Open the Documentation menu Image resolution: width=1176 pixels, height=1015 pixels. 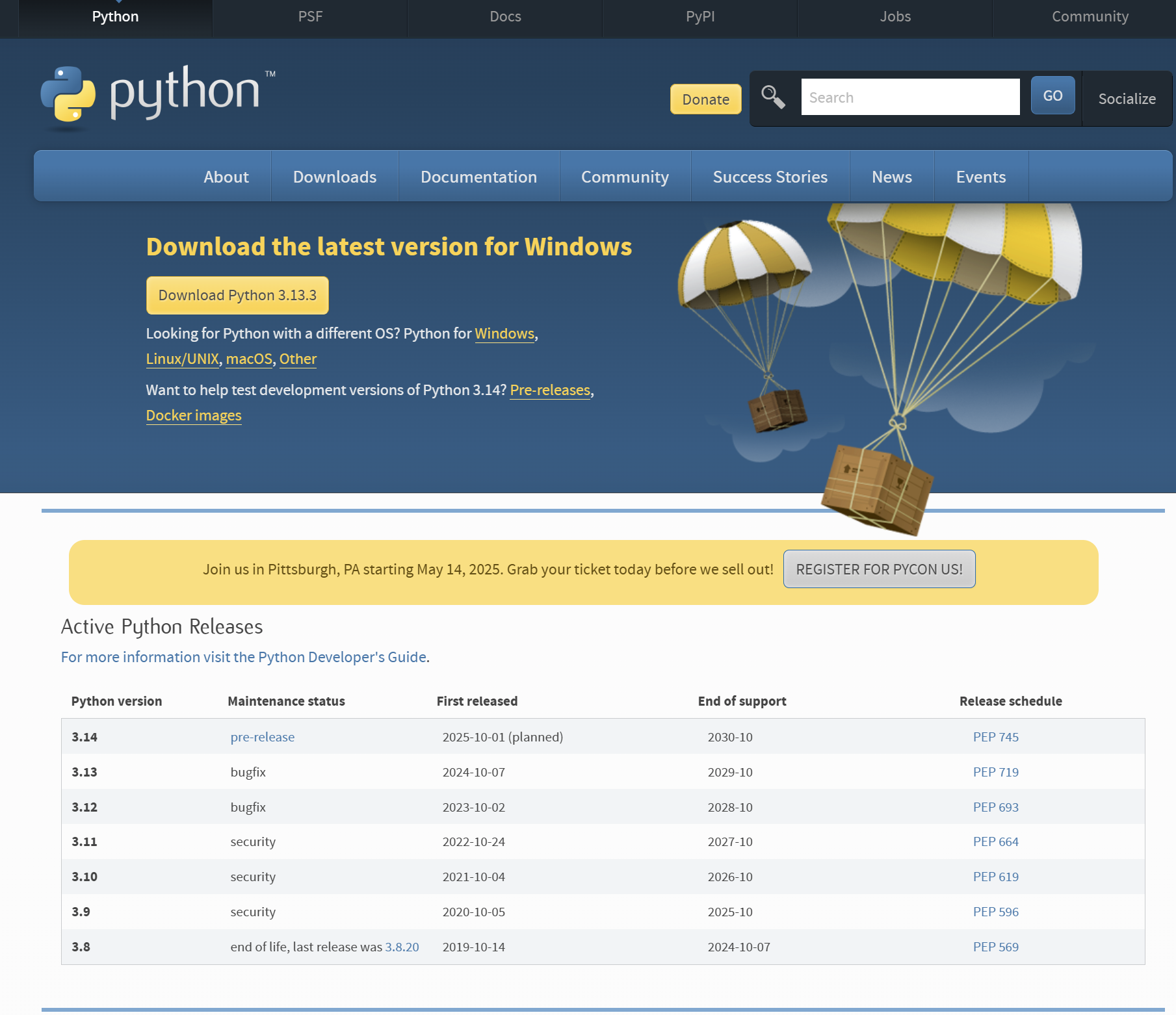click(478, 177)
